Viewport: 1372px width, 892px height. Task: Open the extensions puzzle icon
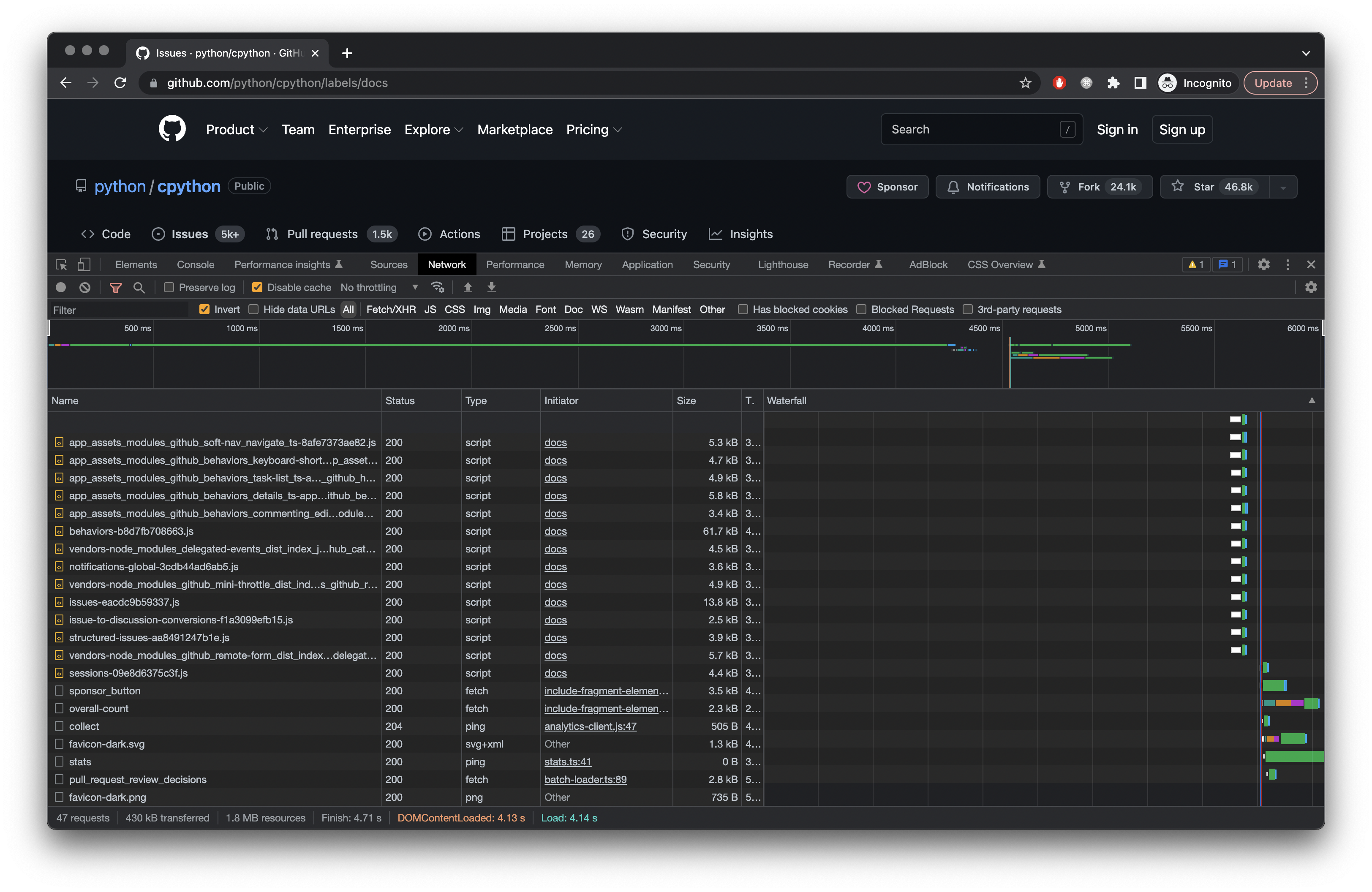pos(1113,83)
